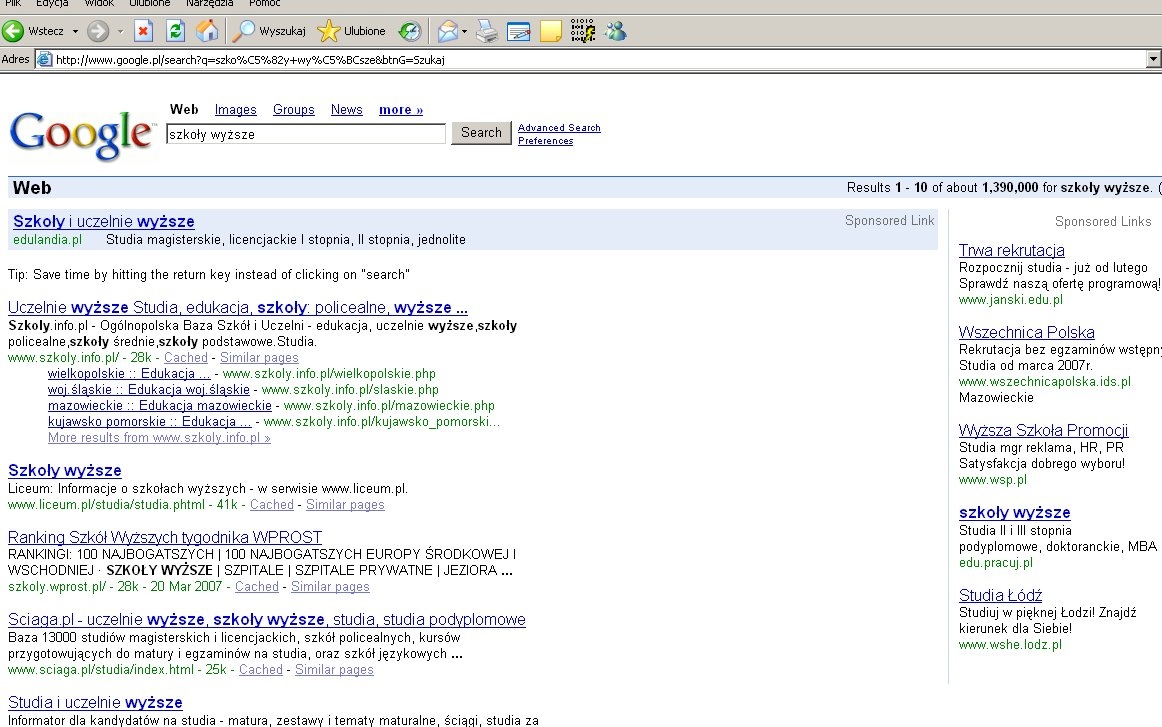Launch the Messenger people icon

pyautogui.click(x=615, y=31)
